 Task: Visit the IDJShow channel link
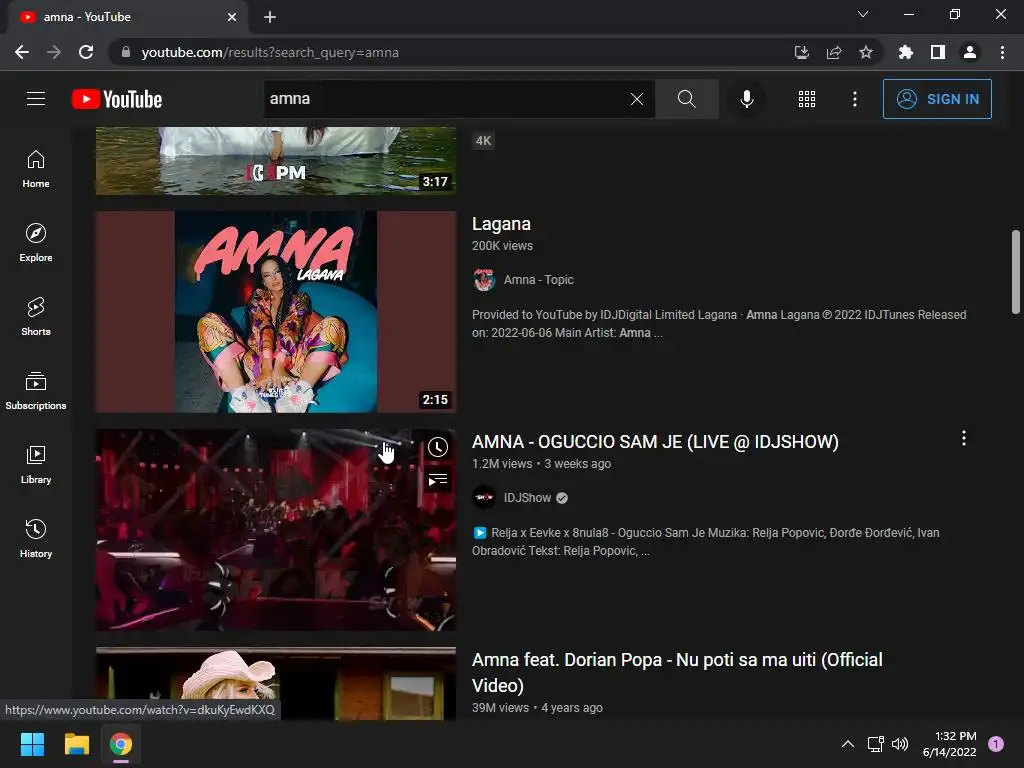(x=527, y=498)
